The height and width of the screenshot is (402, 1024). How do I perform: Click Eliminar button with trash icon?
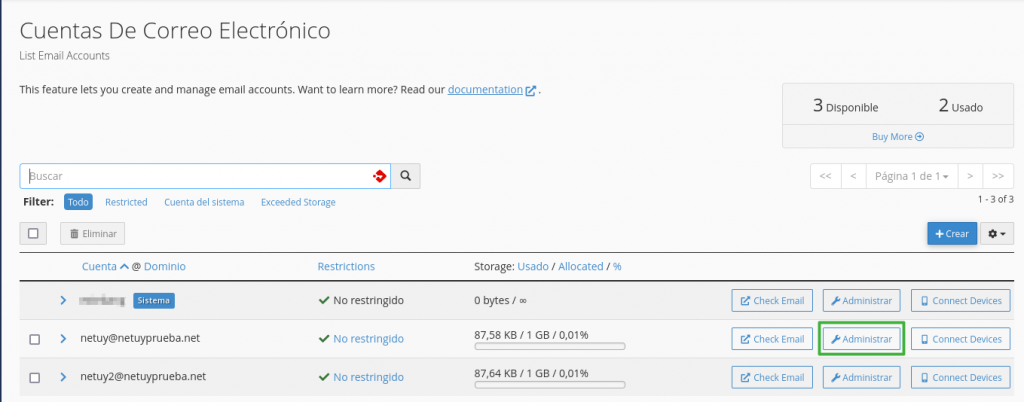(93, 234)
